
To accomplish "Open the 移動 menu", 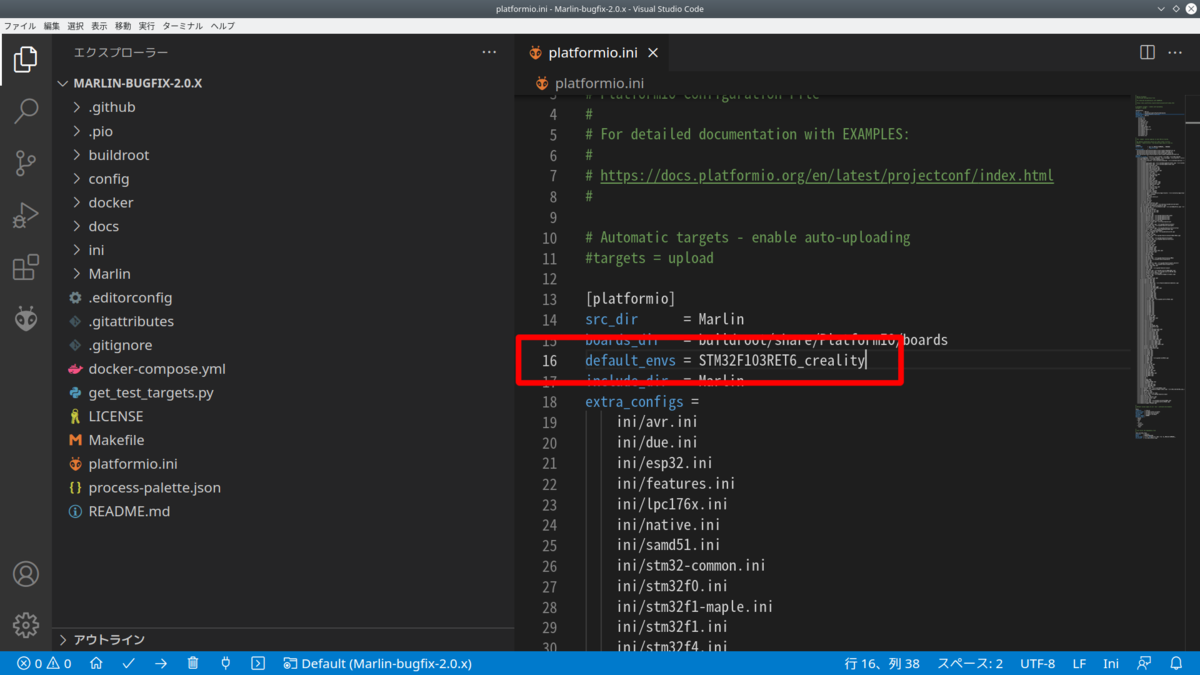I will 123,25.
